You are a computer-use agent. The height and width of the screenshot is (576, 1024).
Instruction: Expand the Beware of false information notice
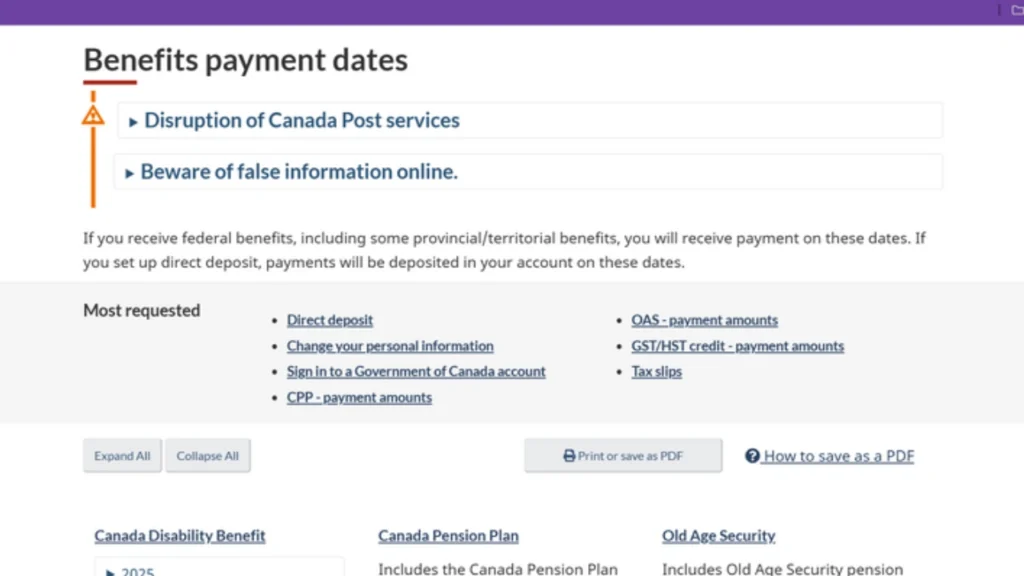(298, 172)
